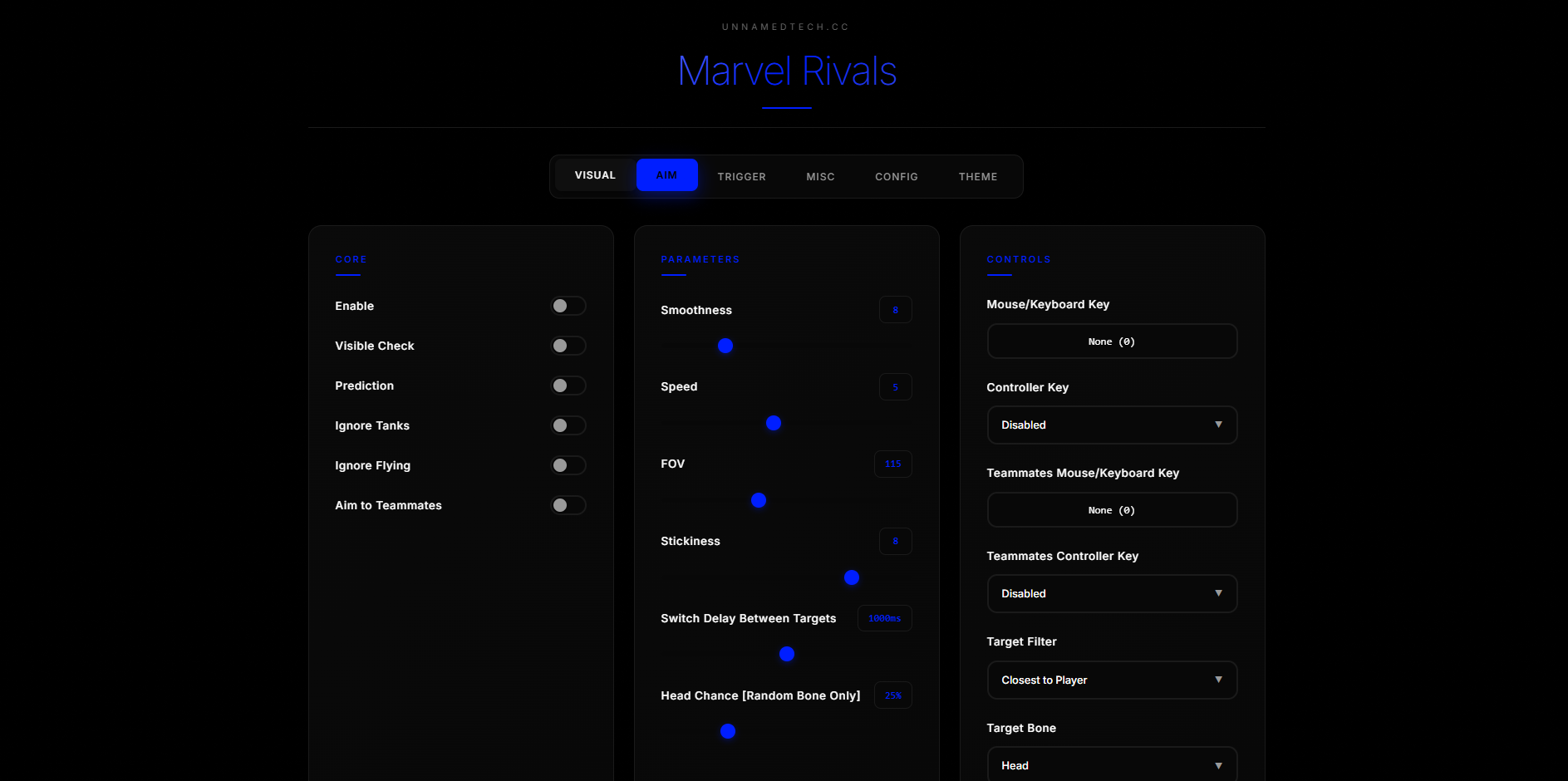Expand the Target Bone dropdown
This screenshot has height=781, width=1568.
click(x=1111, y=765)
